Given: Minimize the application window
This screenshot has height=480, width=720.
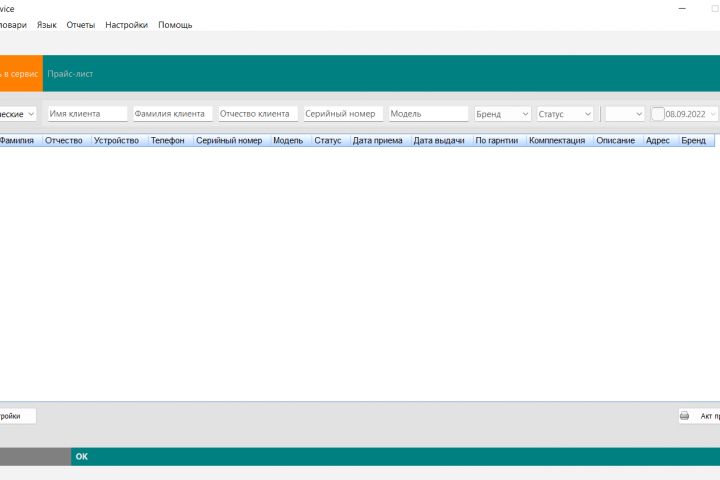Looking at the screenshot, I should (682, 8).
